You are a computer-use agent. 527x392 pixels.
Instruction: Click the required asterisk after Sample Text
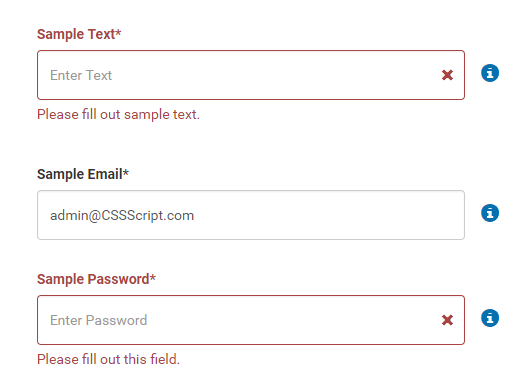[x=118, y=32]
